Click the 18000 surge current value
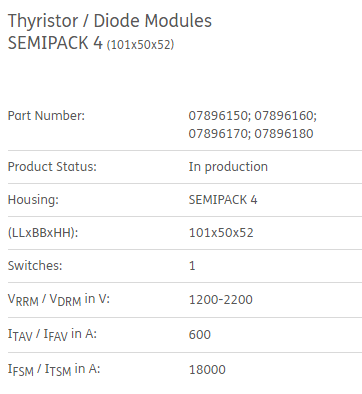The image size is (362, 394). click(x=207, y=370)
